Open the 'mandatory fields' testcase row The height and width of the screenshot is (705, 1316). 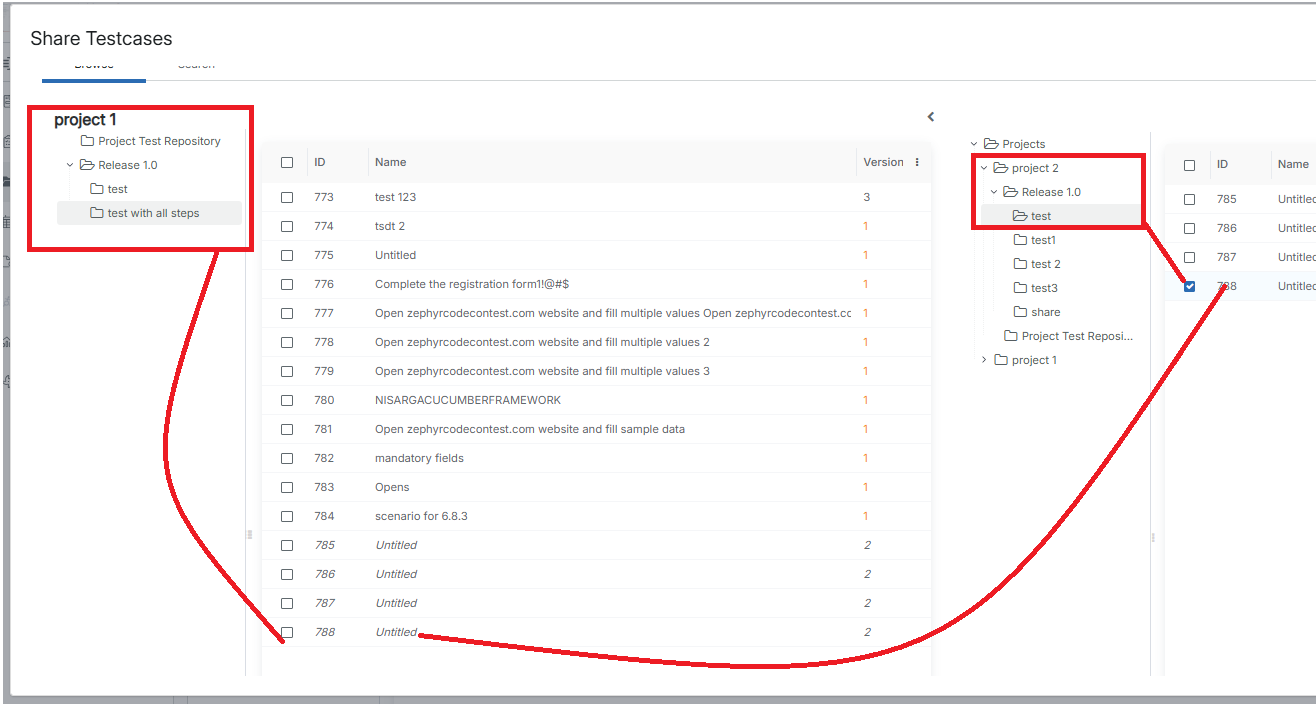419,458
